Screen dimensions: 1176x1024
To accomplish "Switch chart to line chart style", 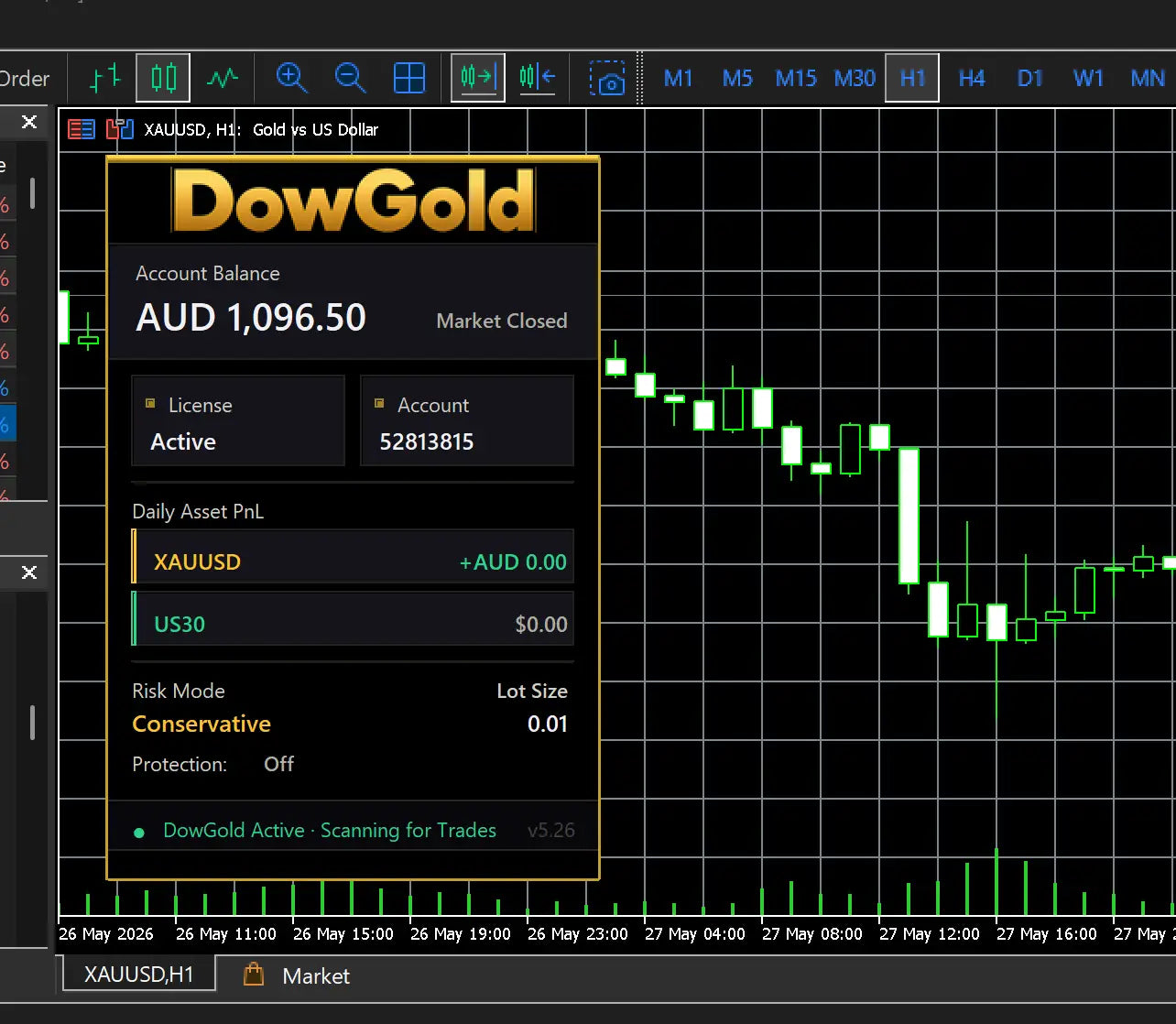I will click(x=223, y=78).
